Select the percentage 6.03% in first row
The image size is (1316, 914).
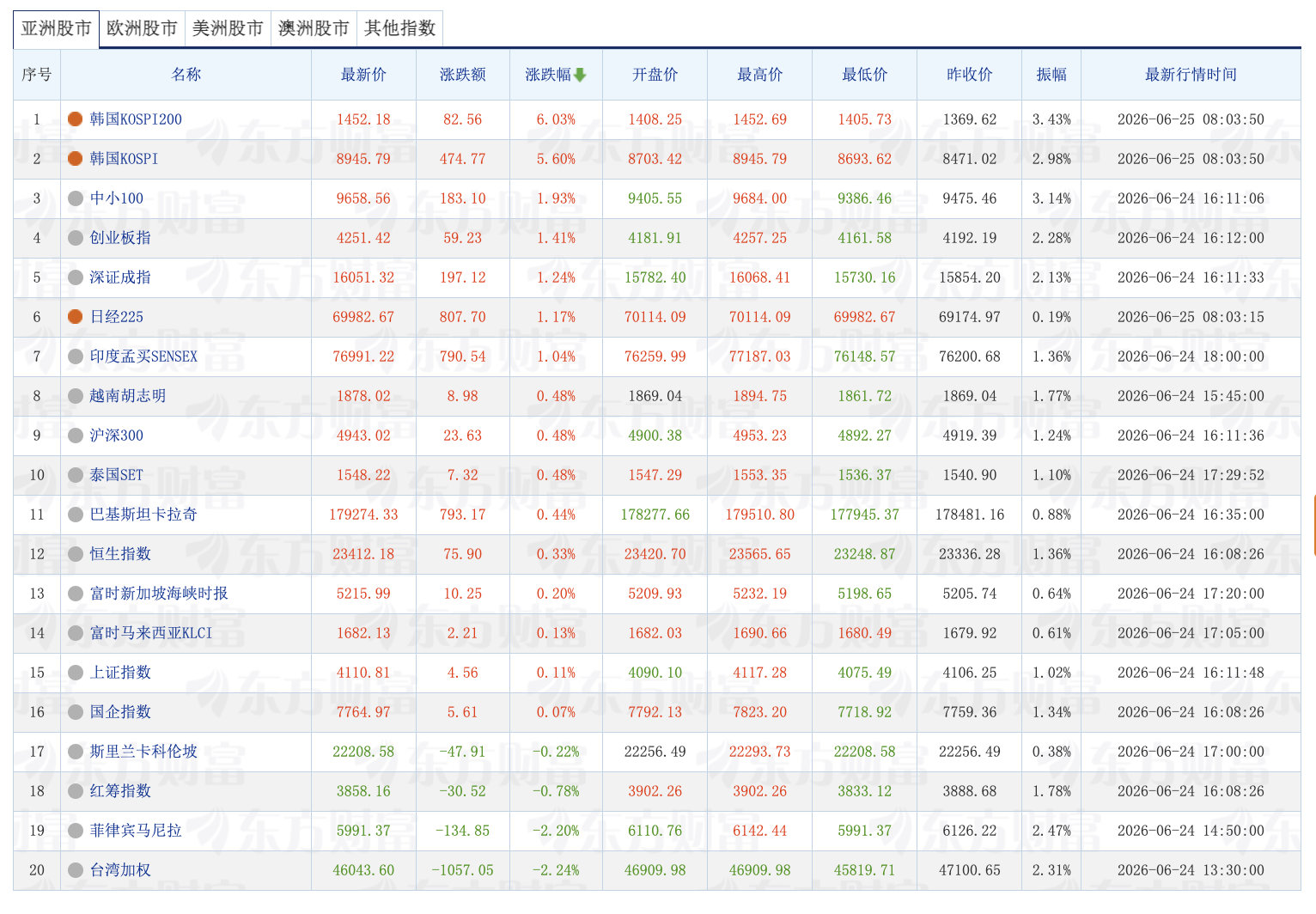point(556,119)
